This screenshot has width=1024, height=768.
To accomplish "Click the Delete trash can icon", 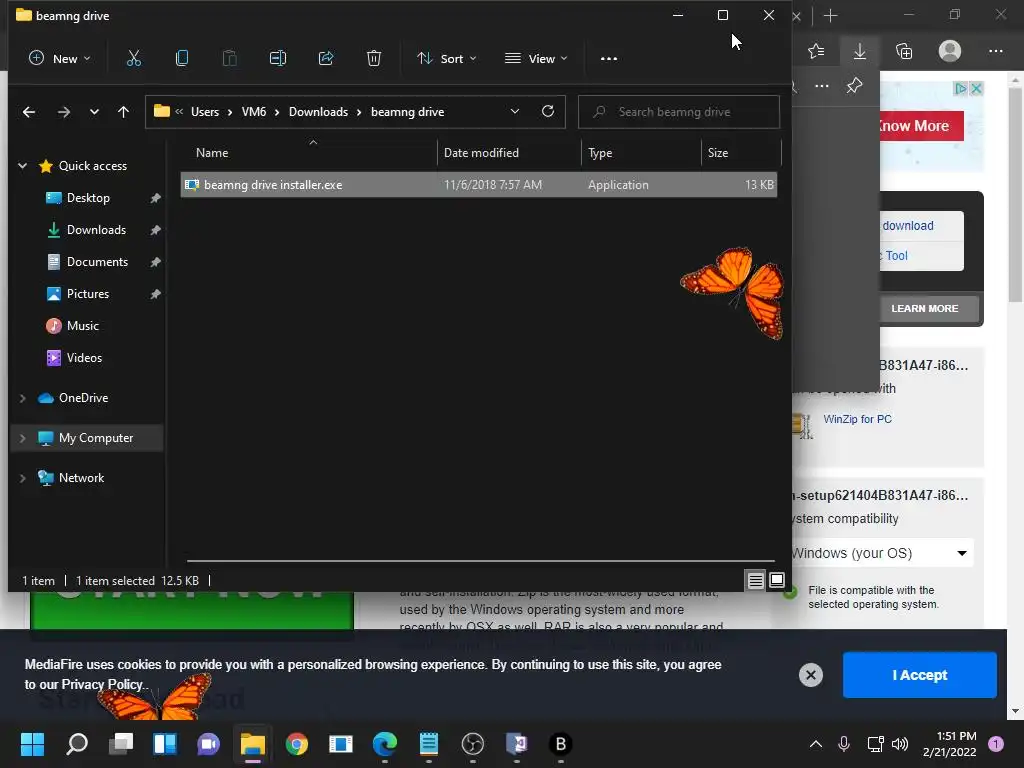I will pyautogui.click(x=374, y=58).
